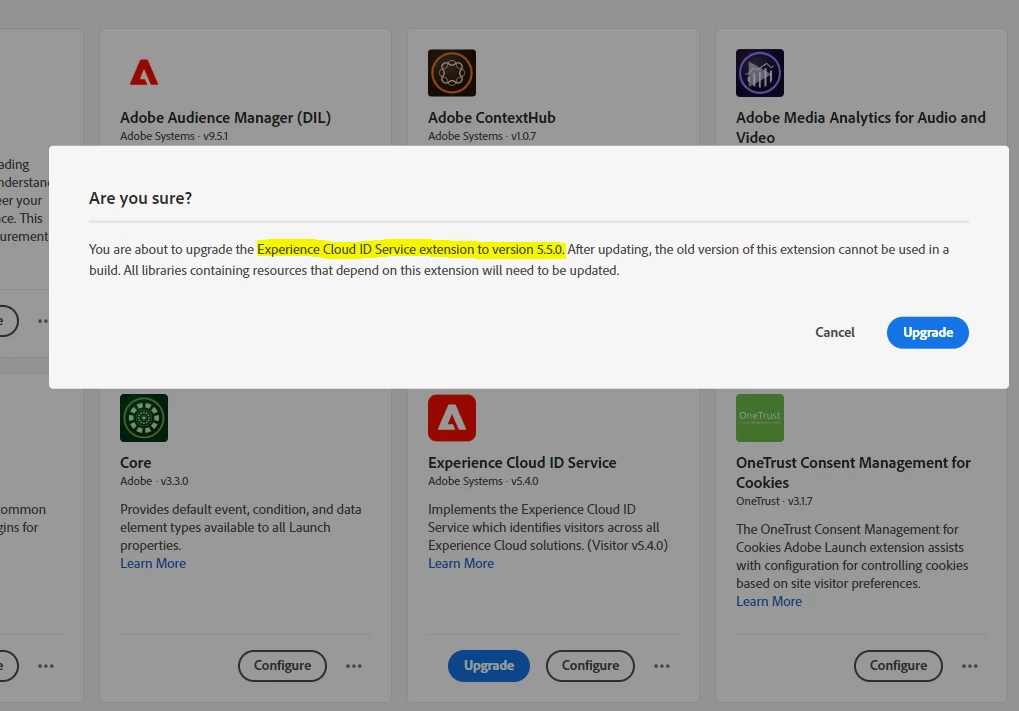Configure the Experience Cloud ID Service extension
The height and width of the screenshot is (711, 1019).
pyautogui.click(x=590, y=666)
